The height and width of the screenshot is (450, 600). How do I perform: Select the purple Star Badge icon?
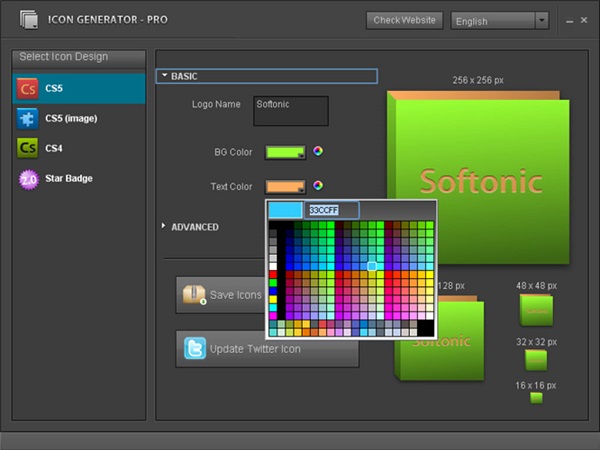pos(29,179)
